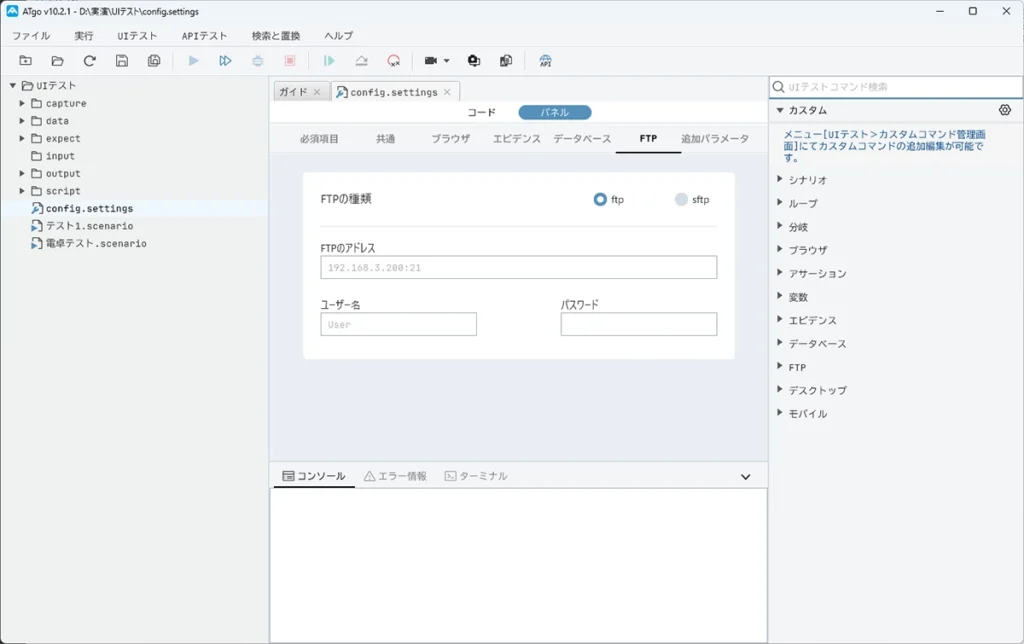Expand the output folder
Screen dimensions: 1024x644
click(22, 173)
